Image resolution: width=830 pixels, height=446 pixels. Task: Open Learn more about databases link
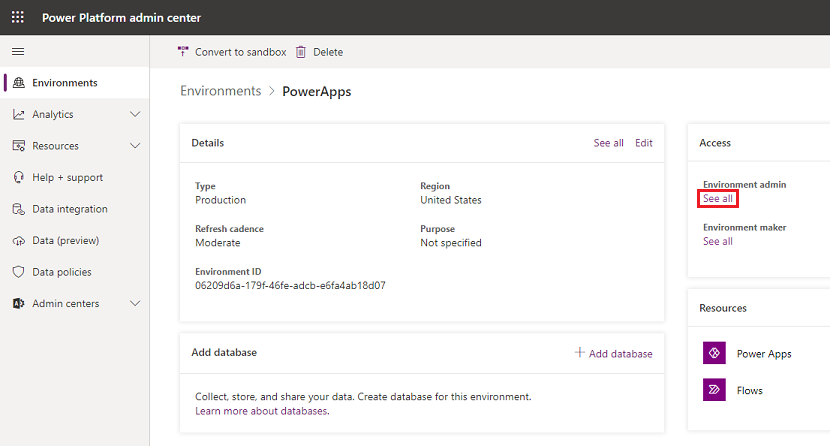[262, 411]
